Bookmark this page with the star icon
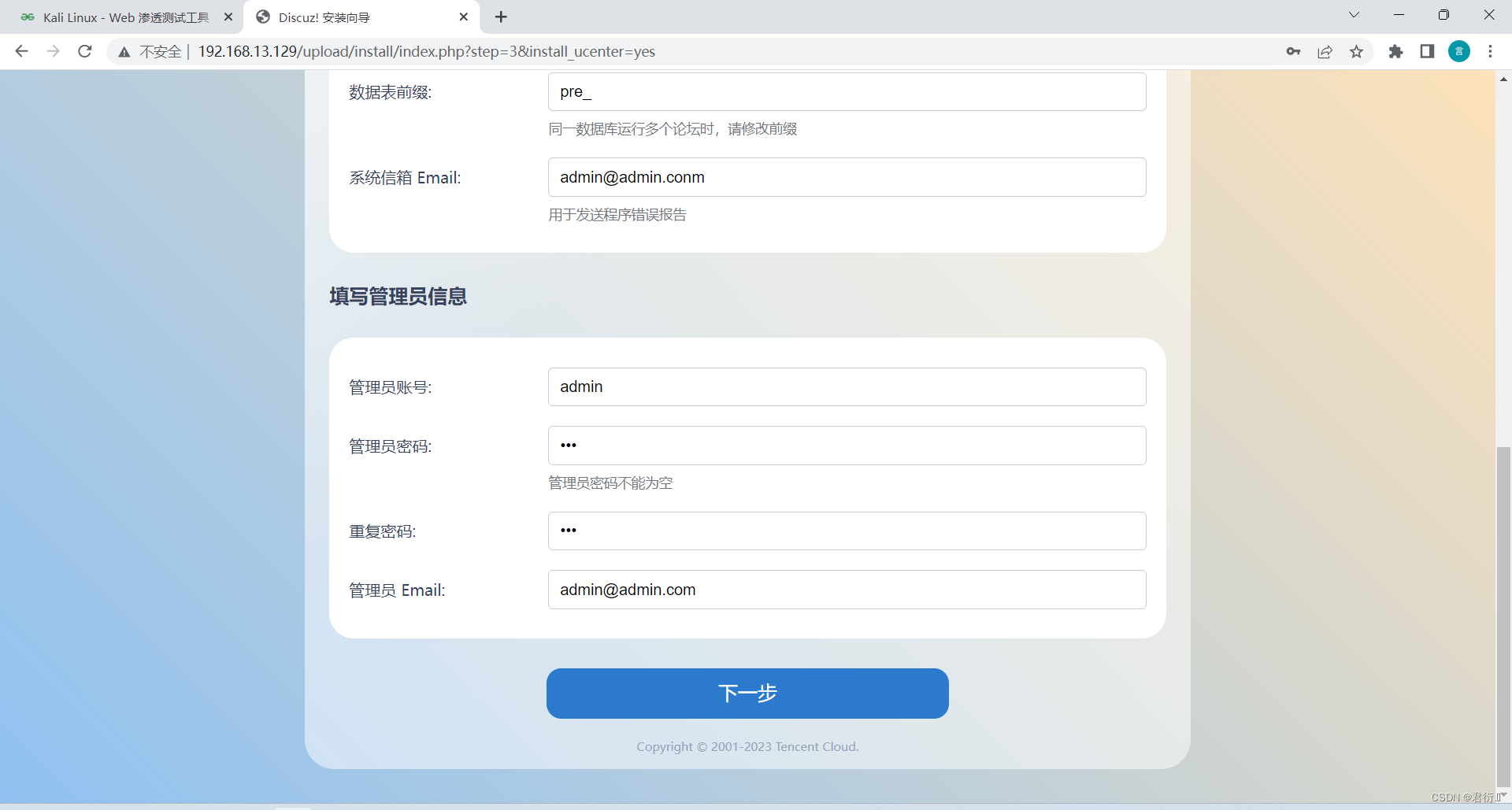Viewport: 1512px width, 810px height. coord(1356,51)
